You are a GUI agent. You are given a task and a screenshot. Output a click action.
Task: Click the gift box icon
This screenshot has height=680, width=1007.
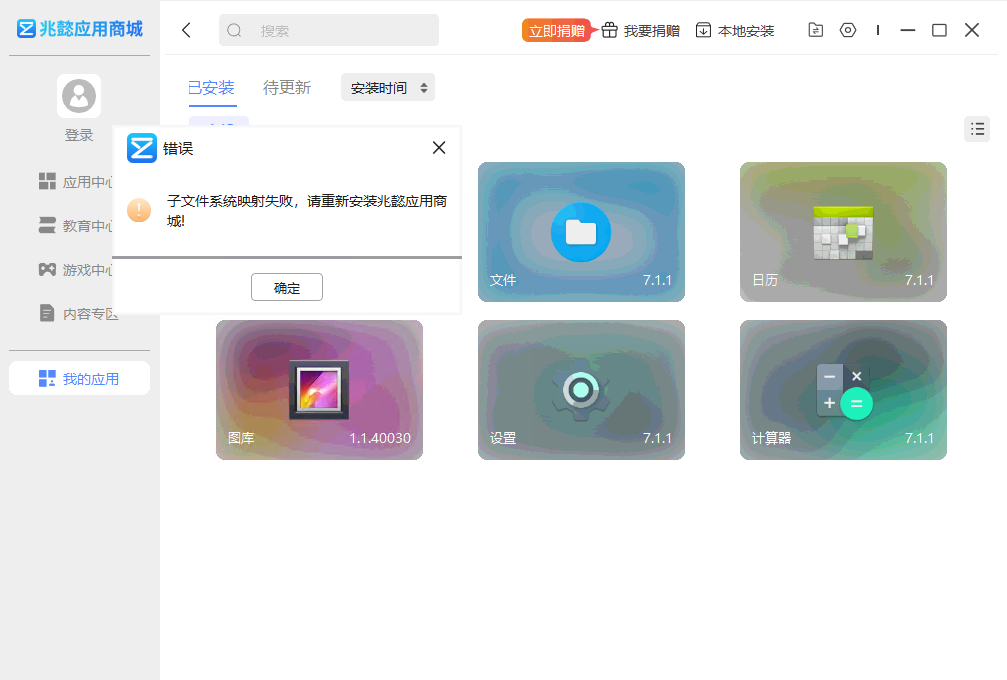[609, 30]
